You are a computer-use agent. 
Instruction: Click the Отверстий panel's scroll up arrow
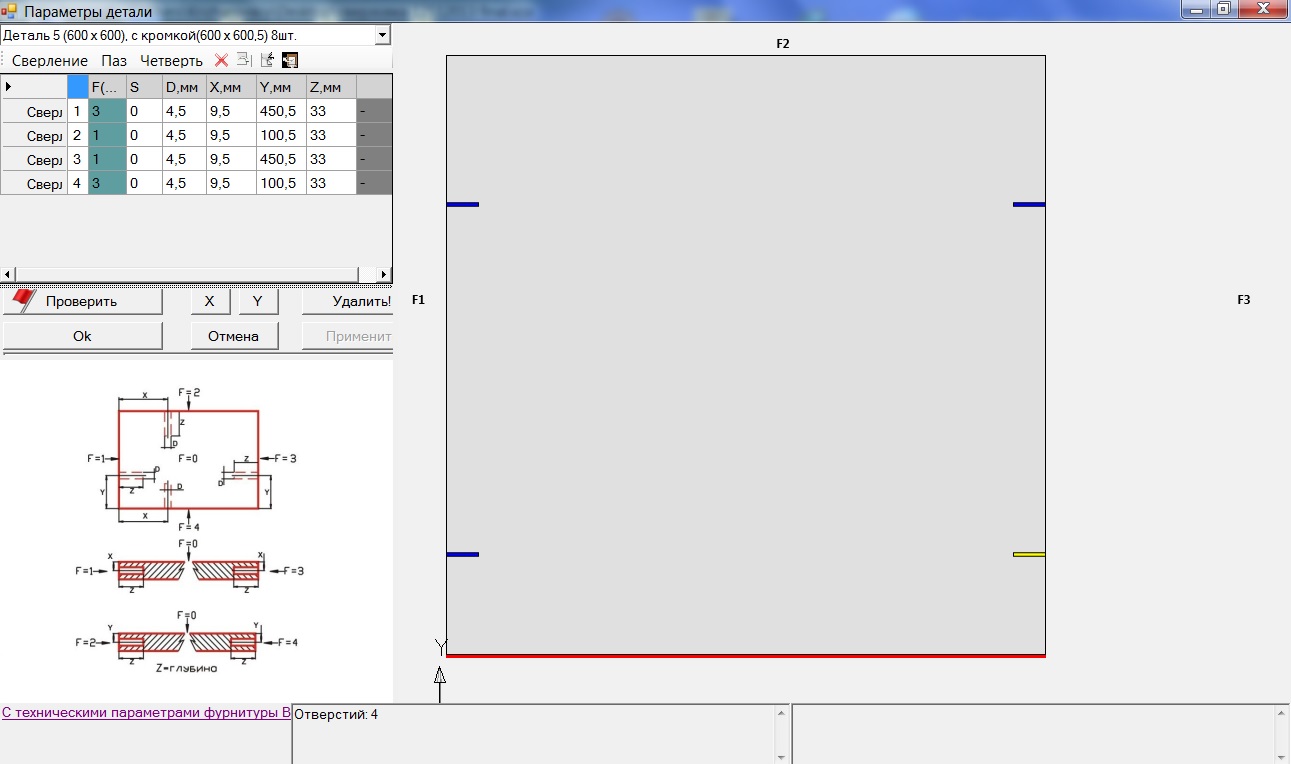(782, 714)
